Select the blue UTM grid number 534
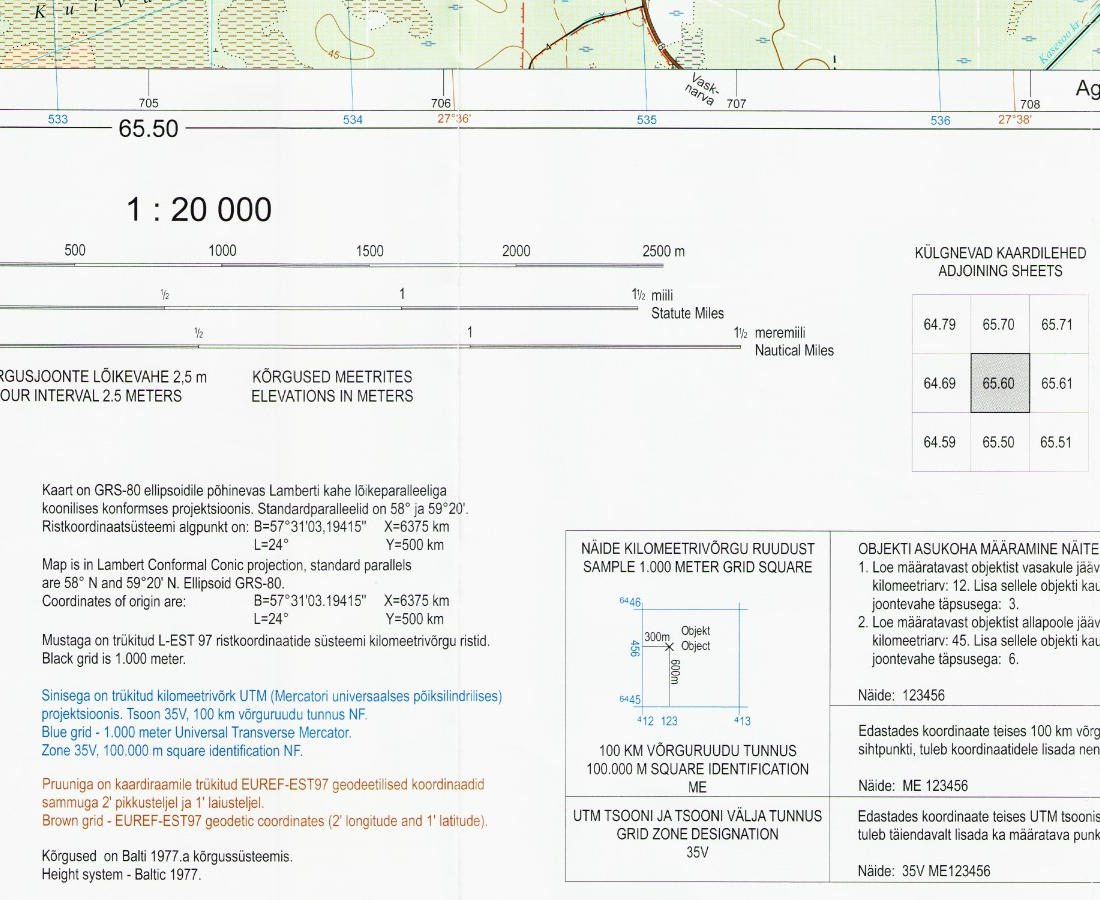The image size is (1100, 900). click(x=353, y=120)
